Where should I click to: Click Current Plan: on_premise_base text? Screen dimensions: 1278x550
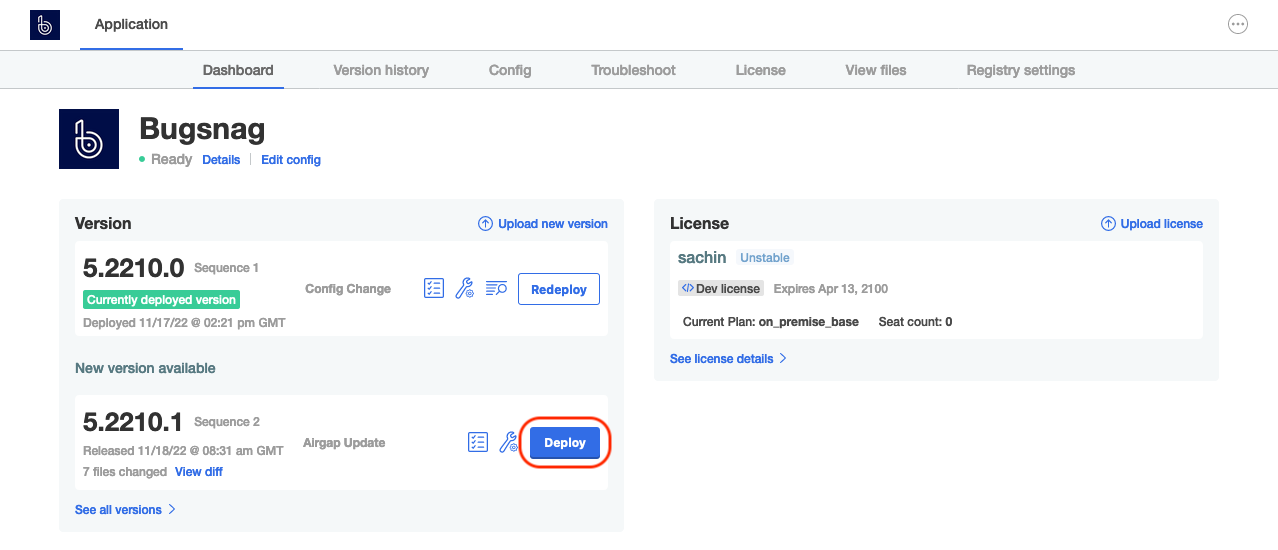click(771, 322)
